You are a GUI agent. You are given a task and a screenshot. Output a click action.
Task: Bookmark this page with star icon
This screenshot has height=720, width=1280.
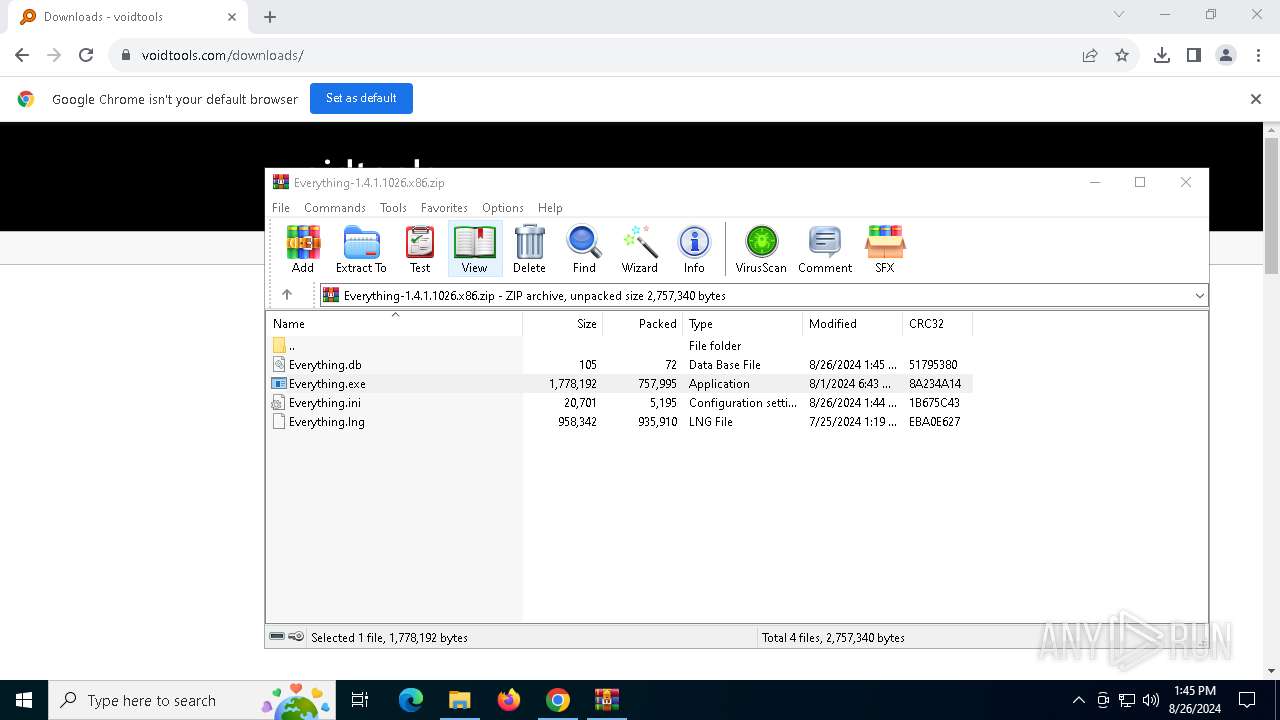[1122, 55]
